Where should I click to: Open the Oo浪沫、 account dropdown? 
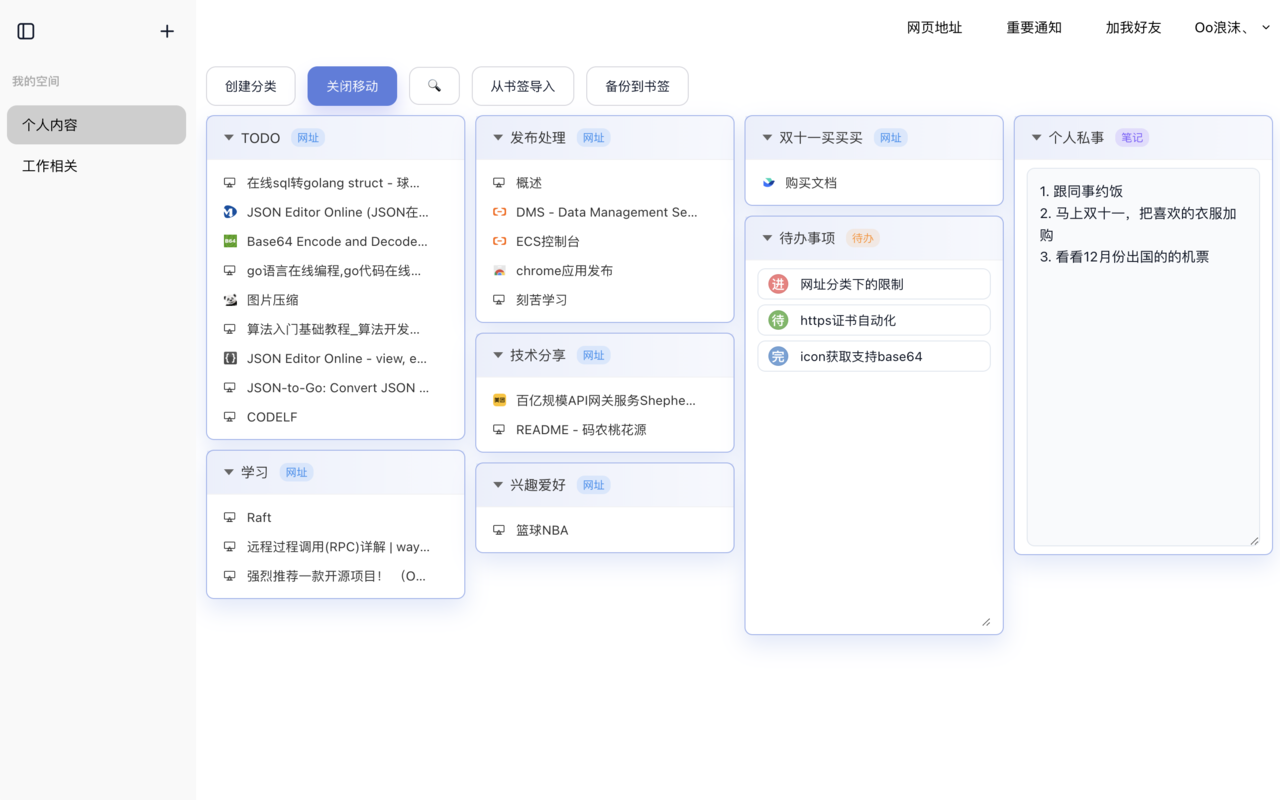[1231, 28]
